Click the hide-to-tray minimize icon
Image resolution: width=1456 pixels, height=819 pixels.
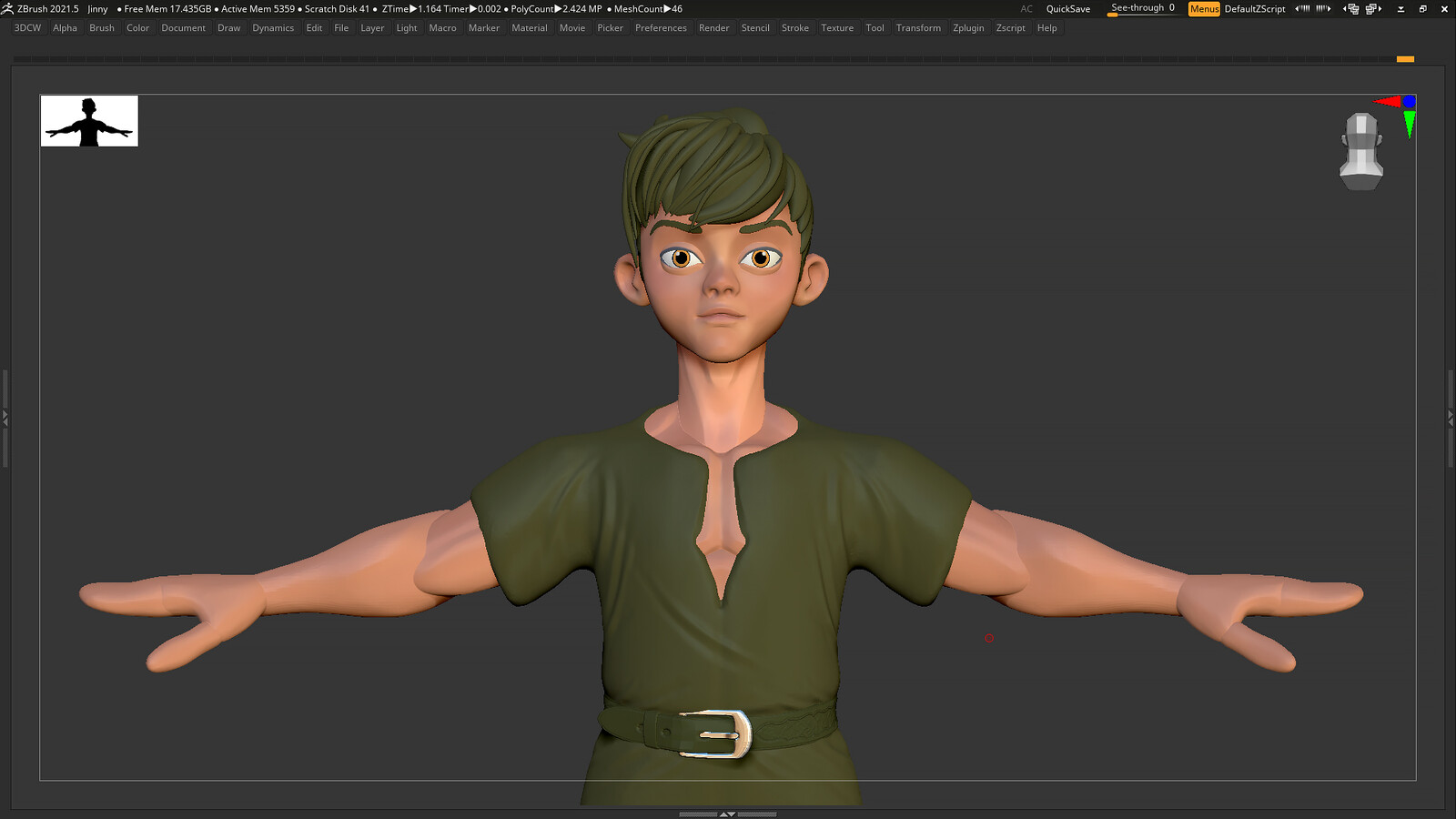(1400, 9)
